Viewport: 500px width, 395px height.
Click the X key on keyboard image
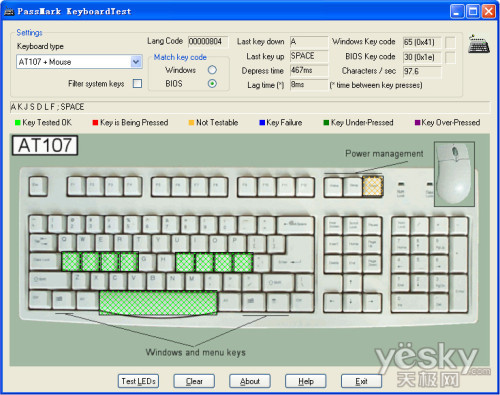tap(99, 281)
